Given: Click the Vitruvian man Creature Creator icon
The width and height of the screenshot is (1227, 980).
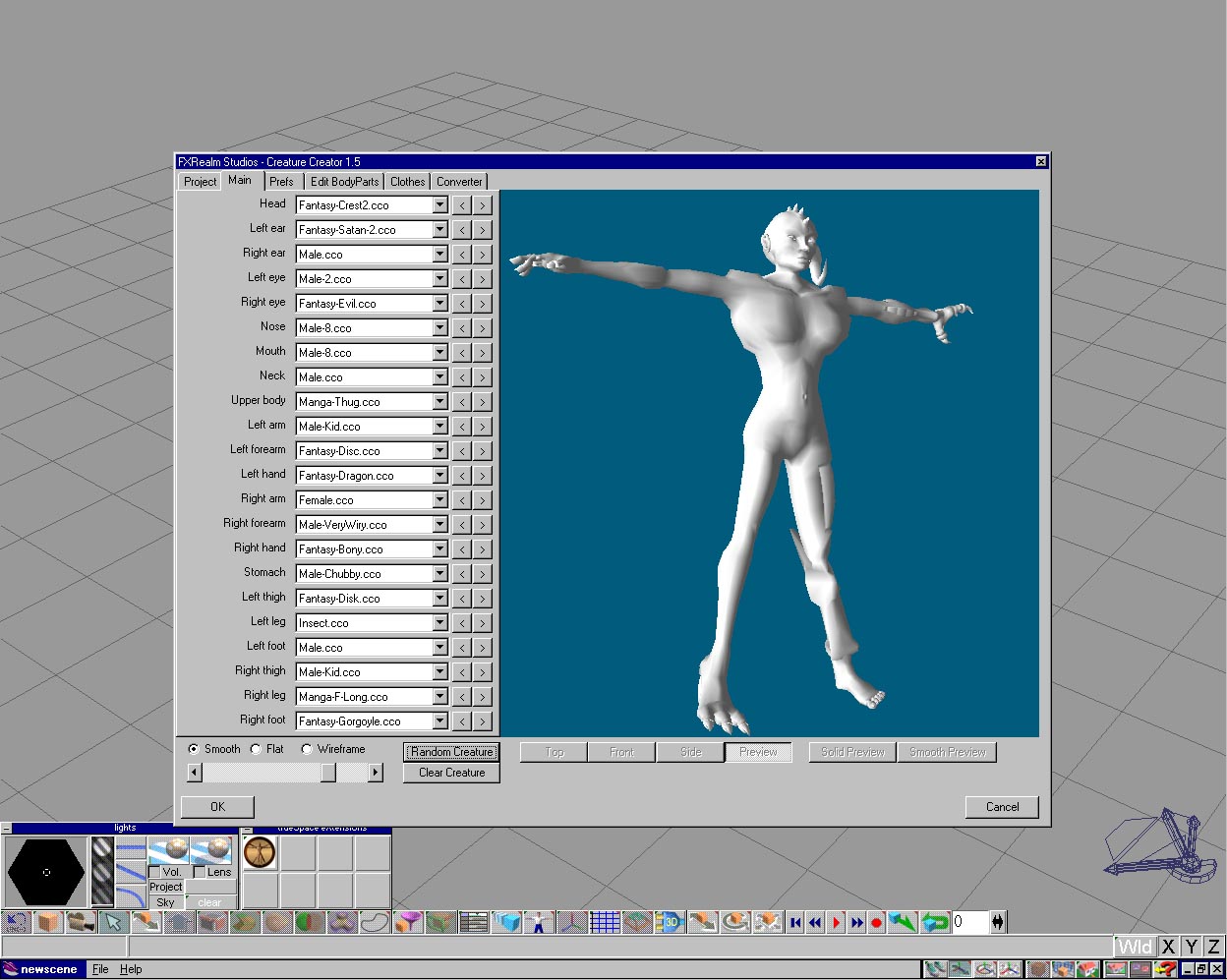Looking at the screenshot, I should coord(260,853).
